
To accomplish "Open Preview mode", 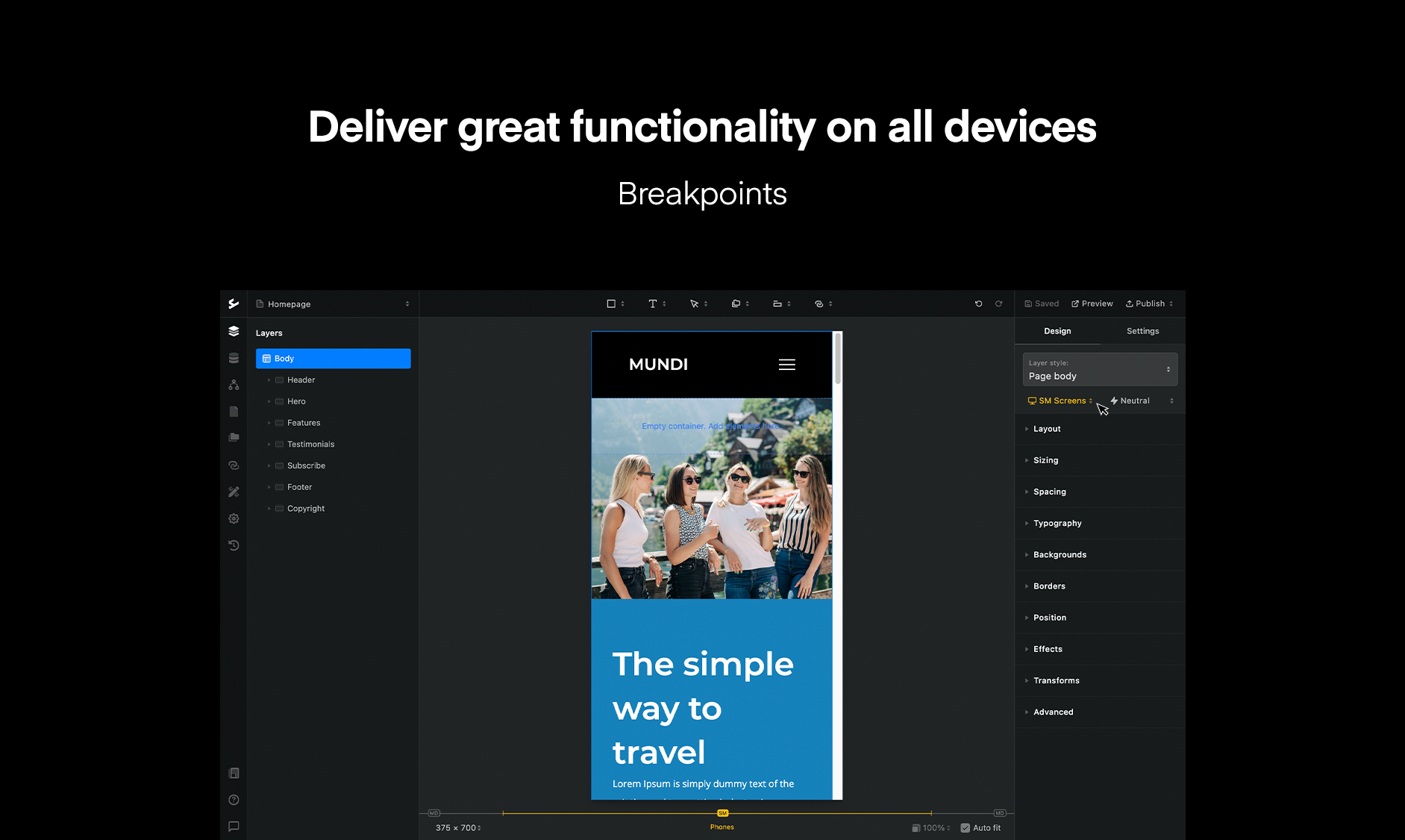I will coord(1092,304).
